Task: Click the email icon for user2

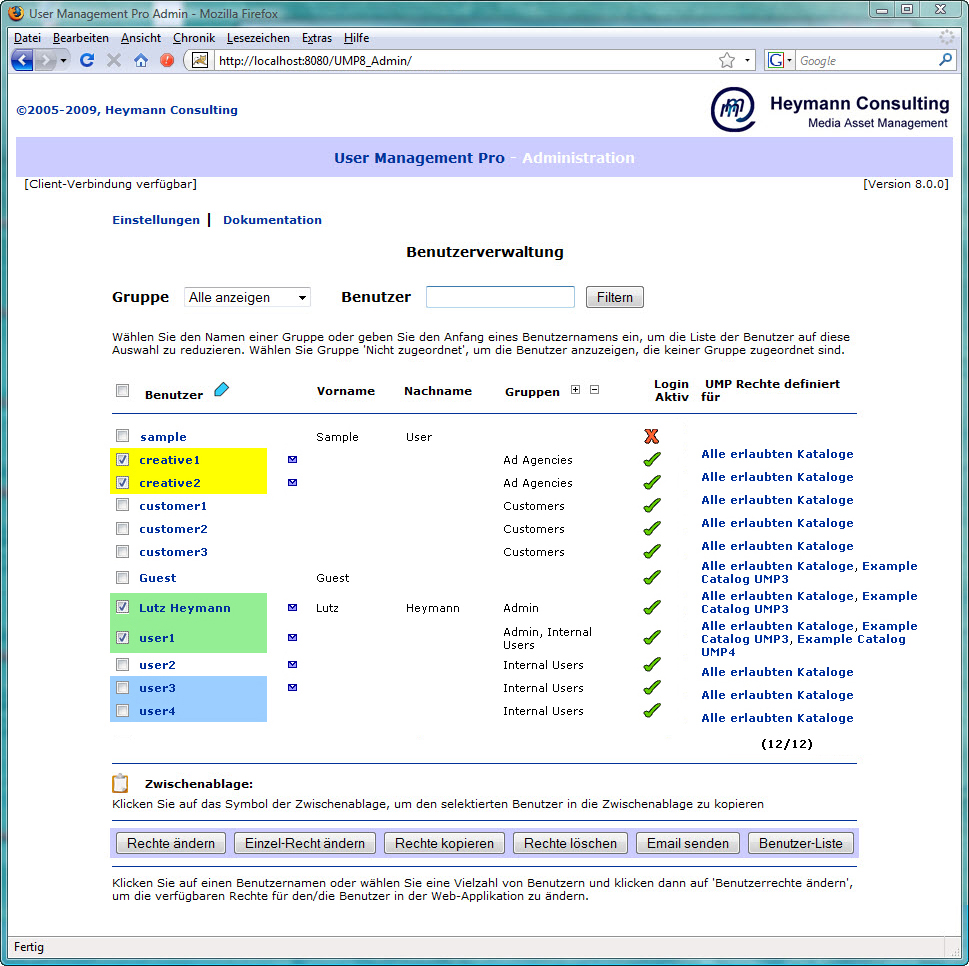Action: (293, 664)
